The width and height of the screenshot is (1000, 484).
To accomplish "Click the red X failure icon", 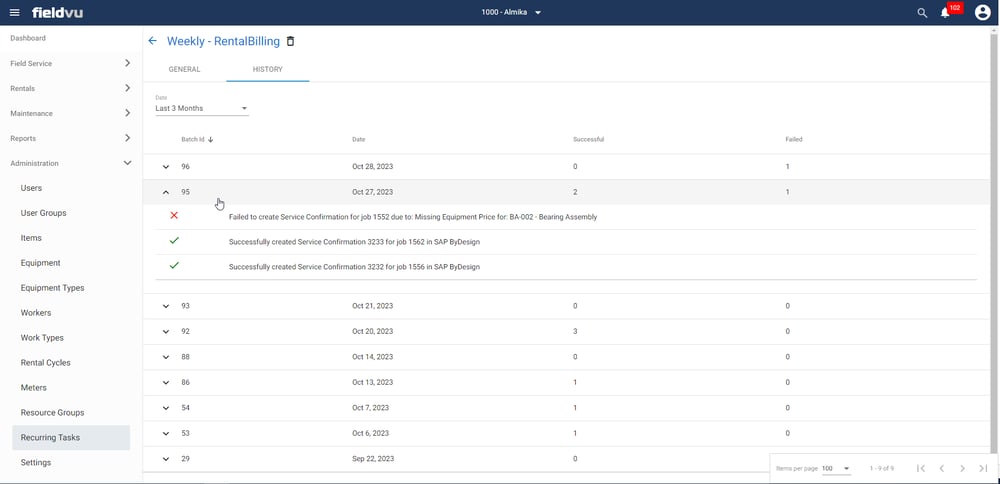I will 174,216.
